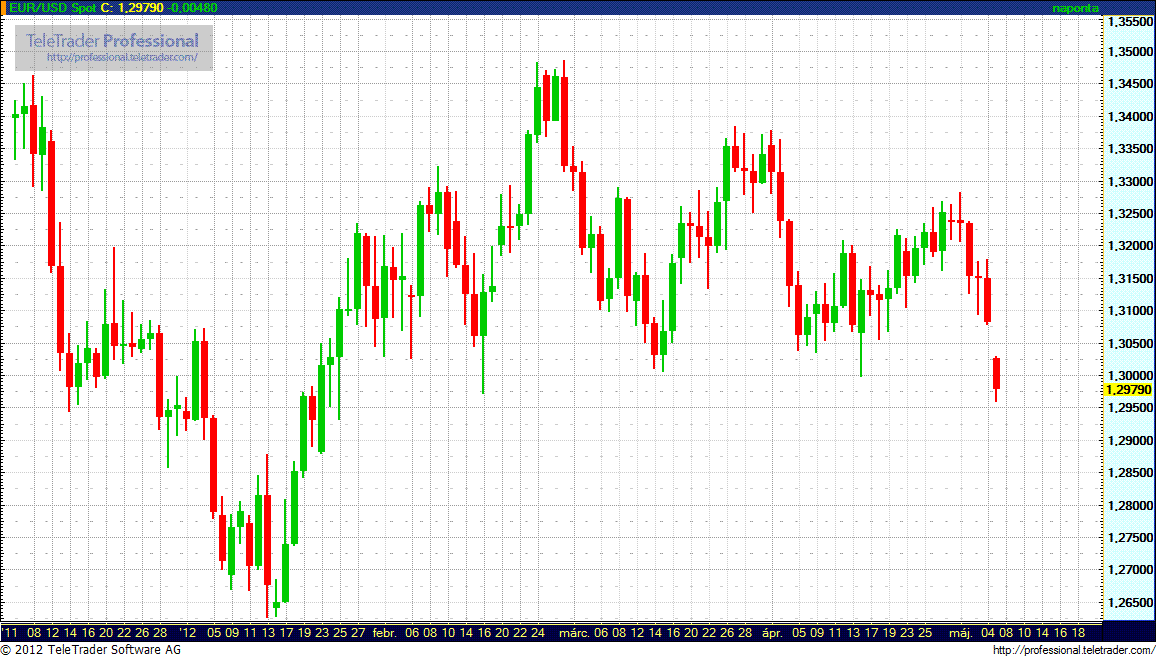
Task: Select the 1,30000 price axis label
Action: 1128,376
